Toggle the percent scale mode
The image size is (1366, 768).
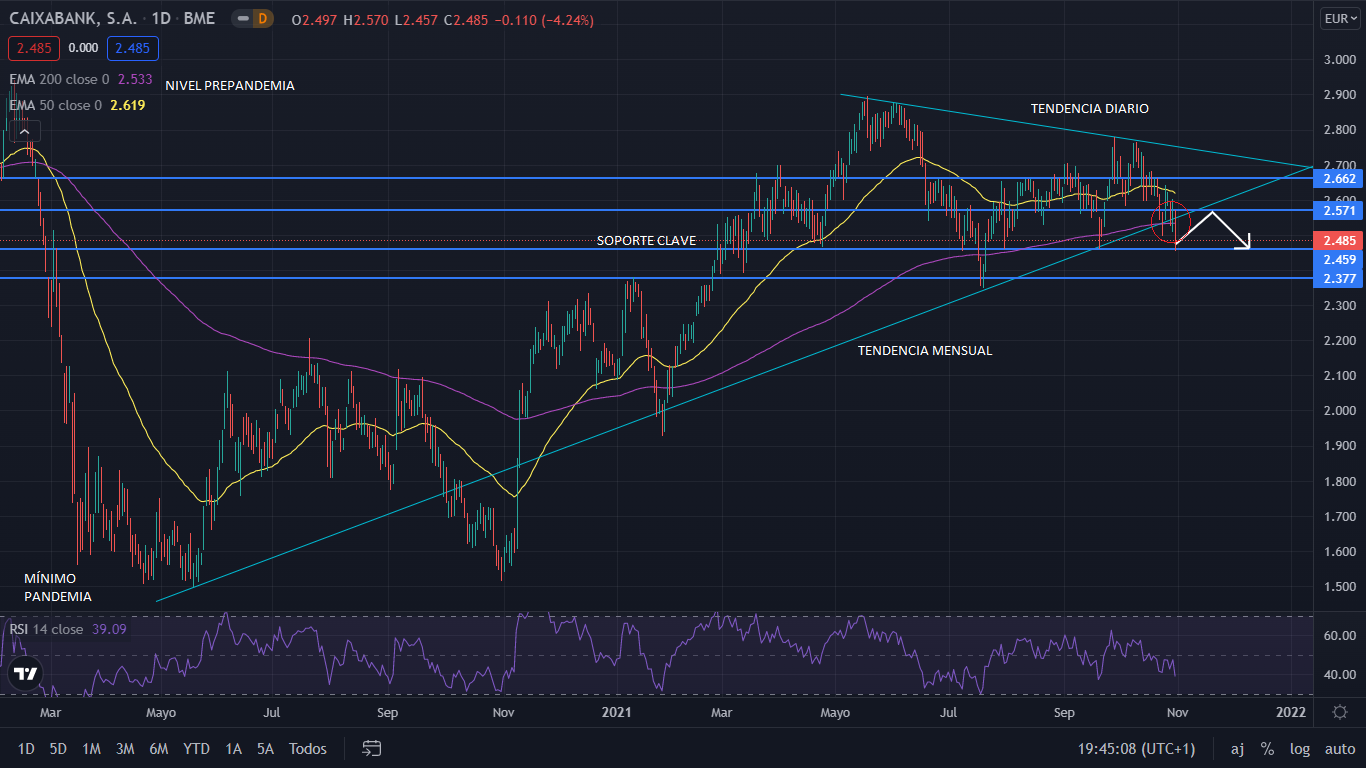tap(1267, 748)
